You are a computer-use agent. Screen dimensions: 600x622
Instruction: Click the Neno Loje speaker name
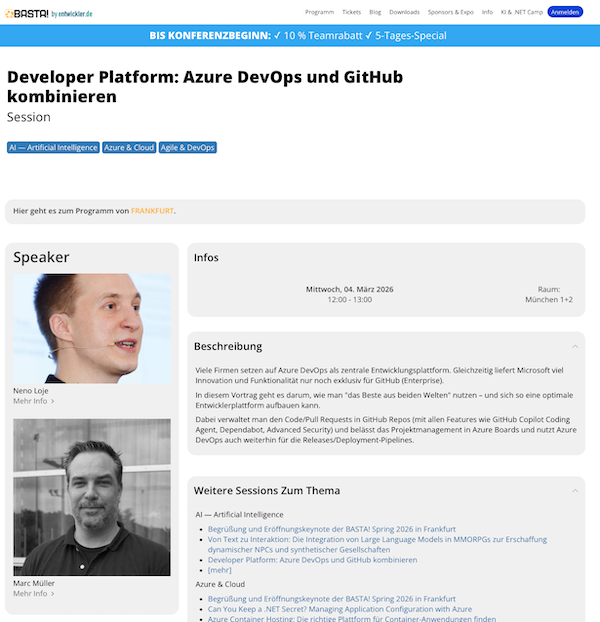click(31, 391)
